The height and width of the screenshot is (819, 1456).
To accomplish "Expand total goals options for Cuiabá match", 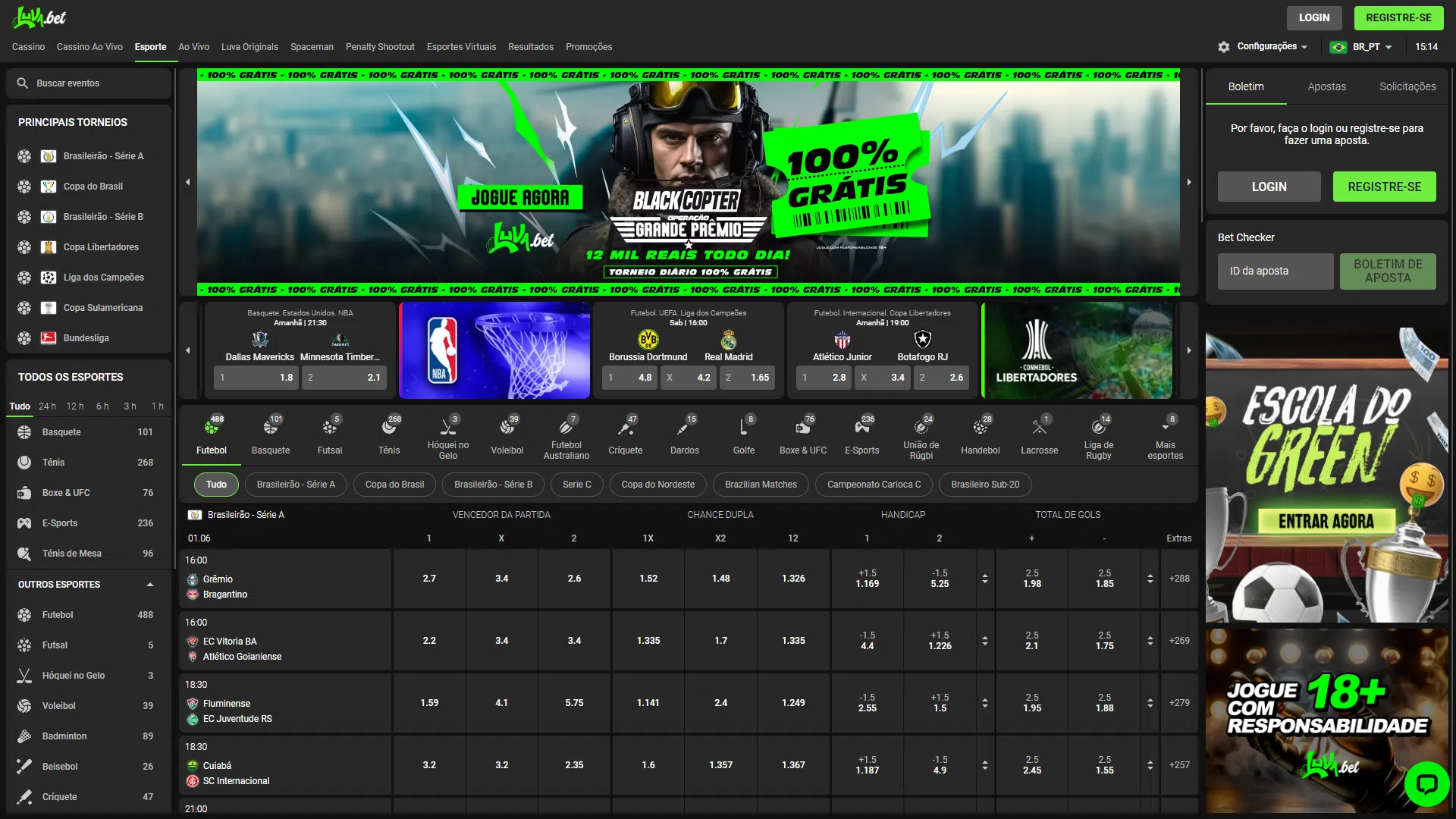I will (x=1150, y=765).
